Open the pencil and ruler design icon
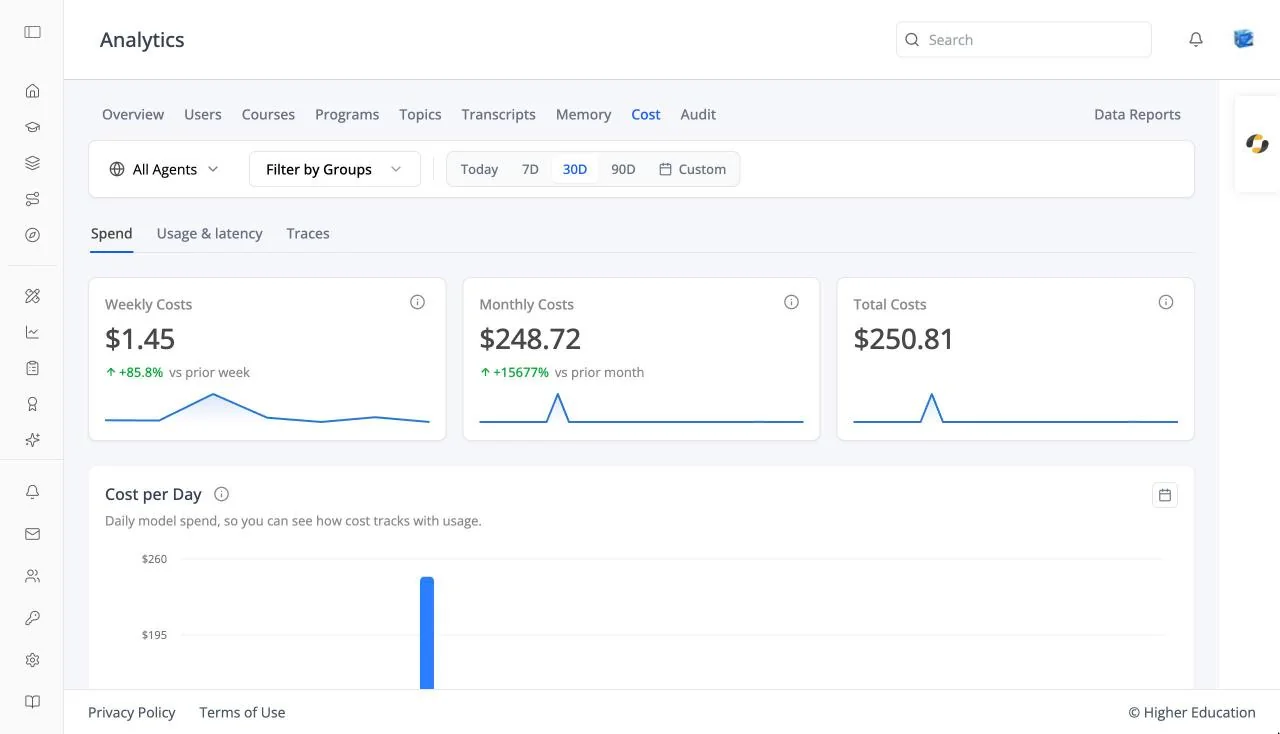Image resolution: width=1280 pixels, height=734 pixels. point(32,296)
